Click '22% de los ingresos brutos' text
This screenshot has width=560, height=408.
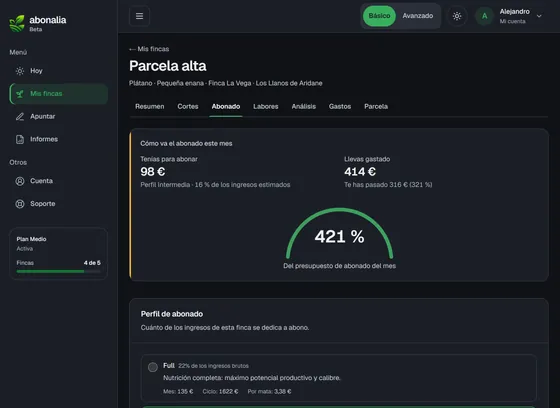[x=213, y=366]
